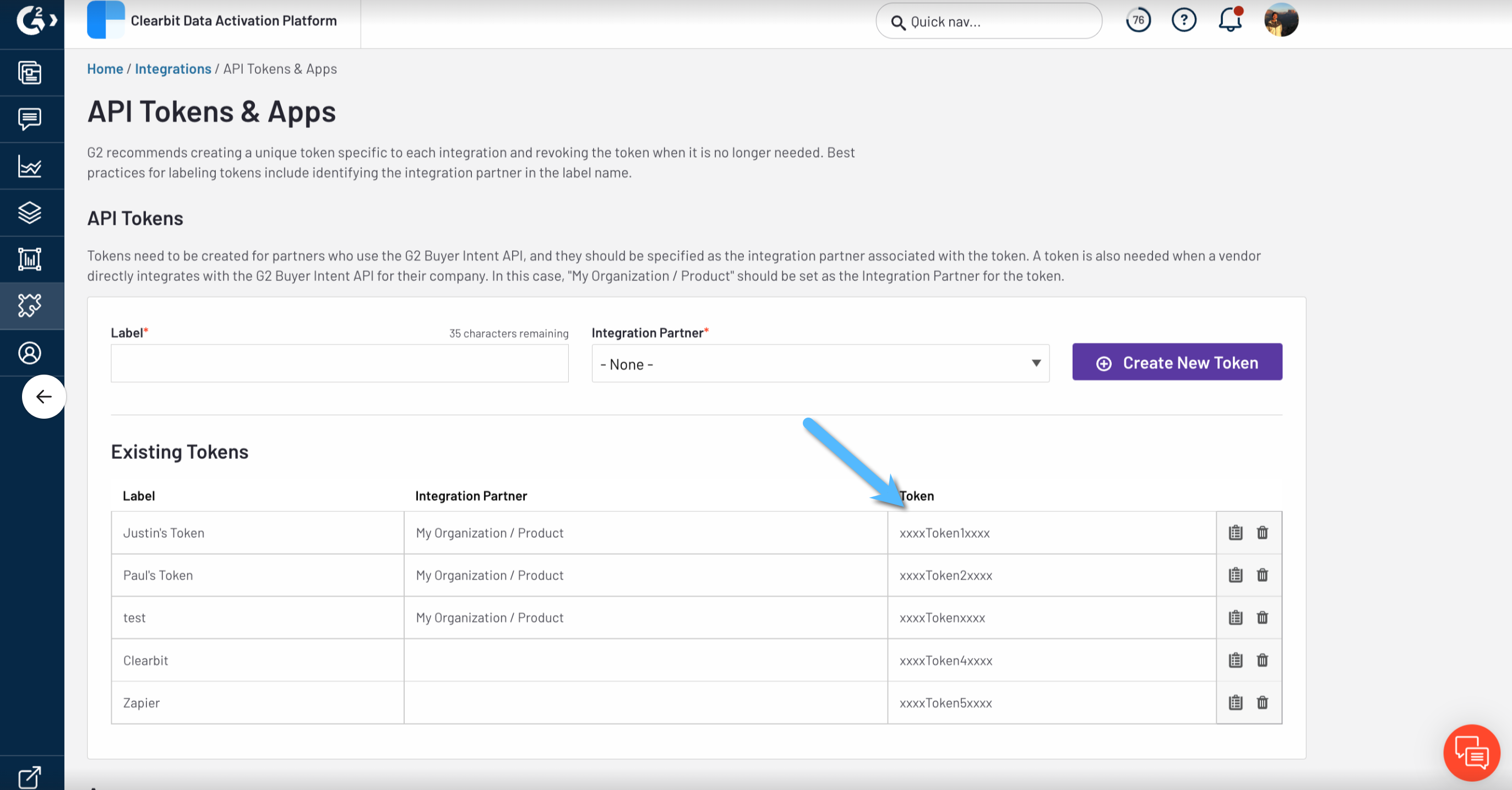Open the notifications bell
This screenshot has height=790, width=1512.
click(1230, 20)
